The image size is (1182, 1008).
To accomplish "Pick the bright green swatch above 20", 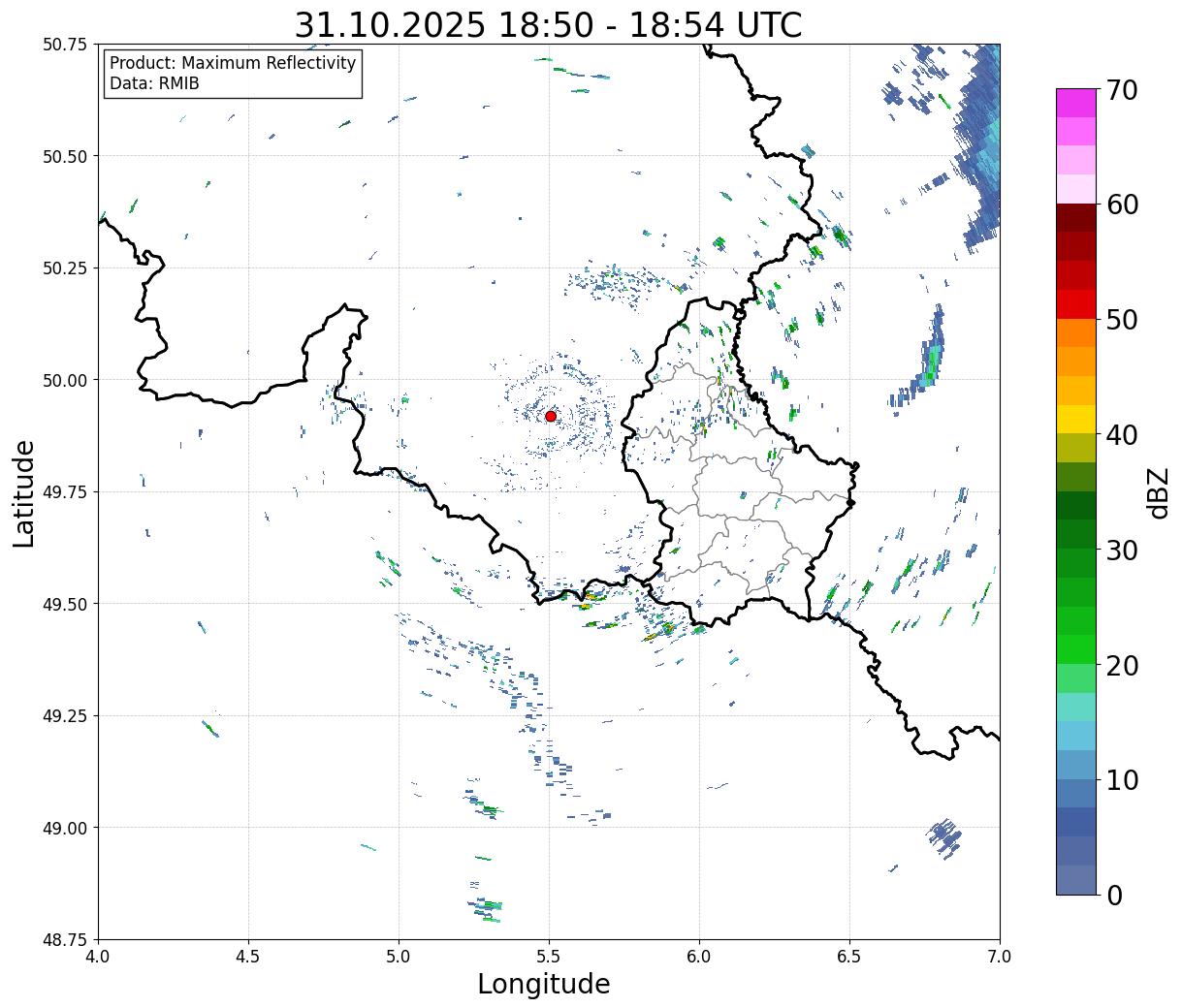I will 1075,648.
